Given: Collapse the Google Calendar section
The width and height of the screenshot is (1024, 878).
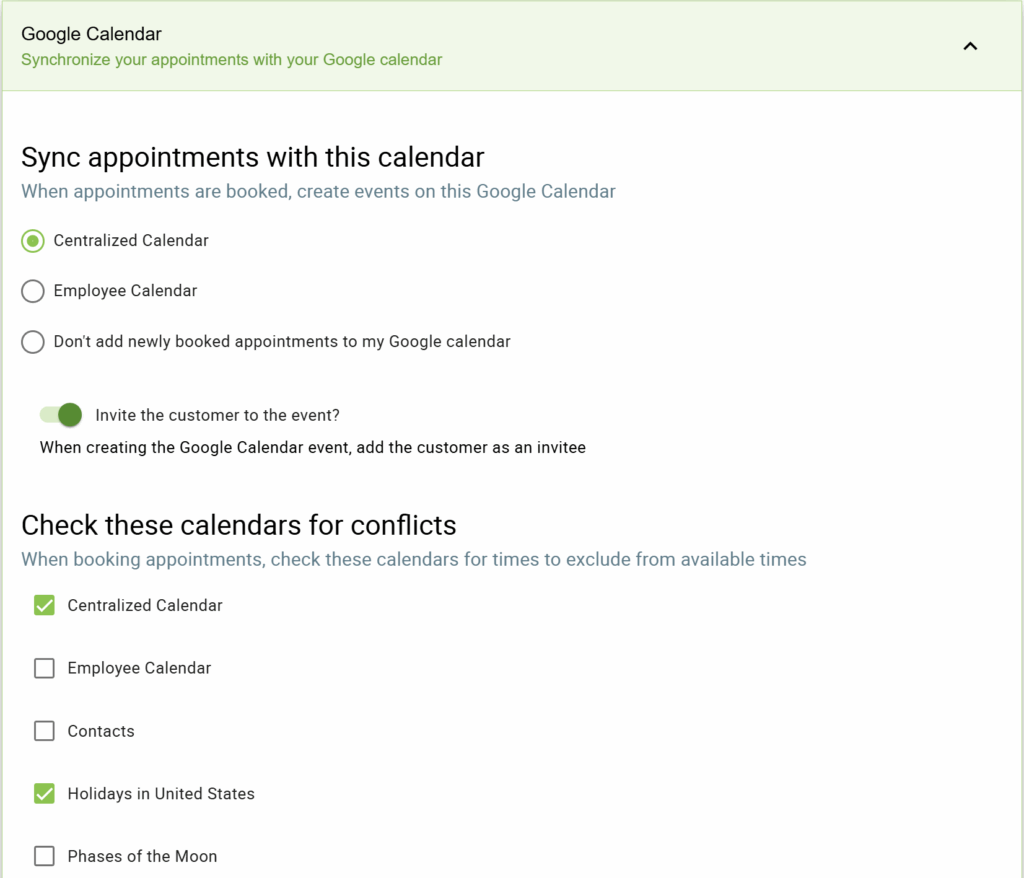Looking at the screenshot, I should [x=969, y=46].
